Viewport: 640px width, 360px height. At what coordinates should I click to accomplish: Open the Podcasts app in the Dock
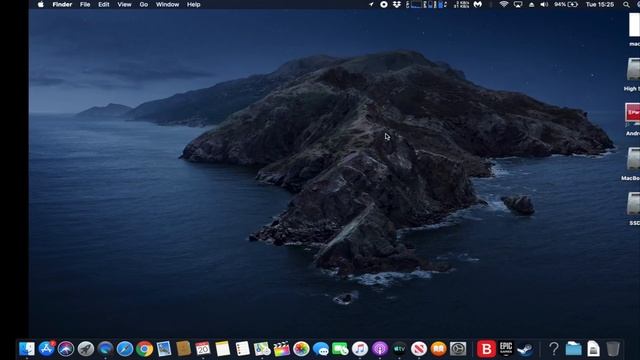tap(380, 349)
